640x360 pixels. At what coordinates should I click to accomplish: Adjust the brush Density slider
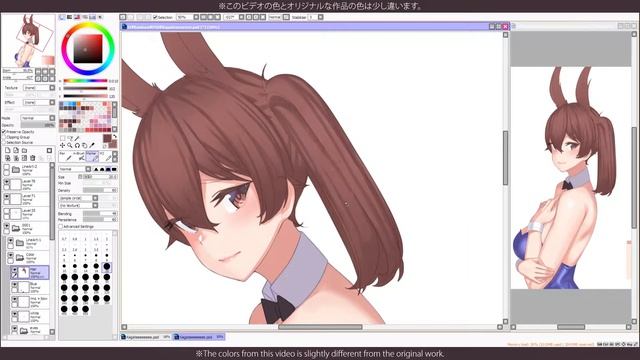[100, 190]
